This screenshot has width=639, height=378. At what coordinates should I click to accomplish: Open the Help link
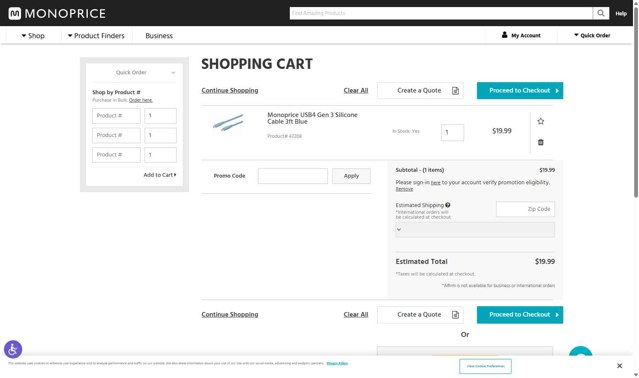coord(621,13)
